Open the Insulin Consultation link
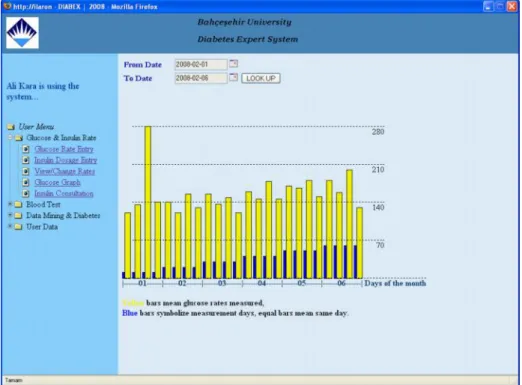522x385 pixels. (x=64, y=193)
